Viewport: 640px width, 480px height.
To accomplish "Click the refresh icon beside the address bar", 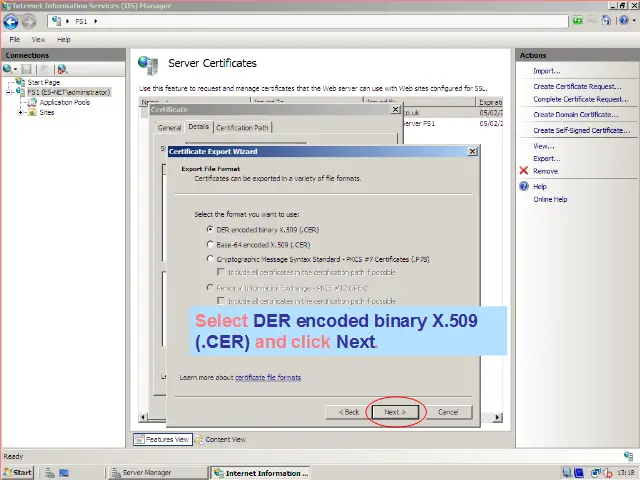I will 577,20.
